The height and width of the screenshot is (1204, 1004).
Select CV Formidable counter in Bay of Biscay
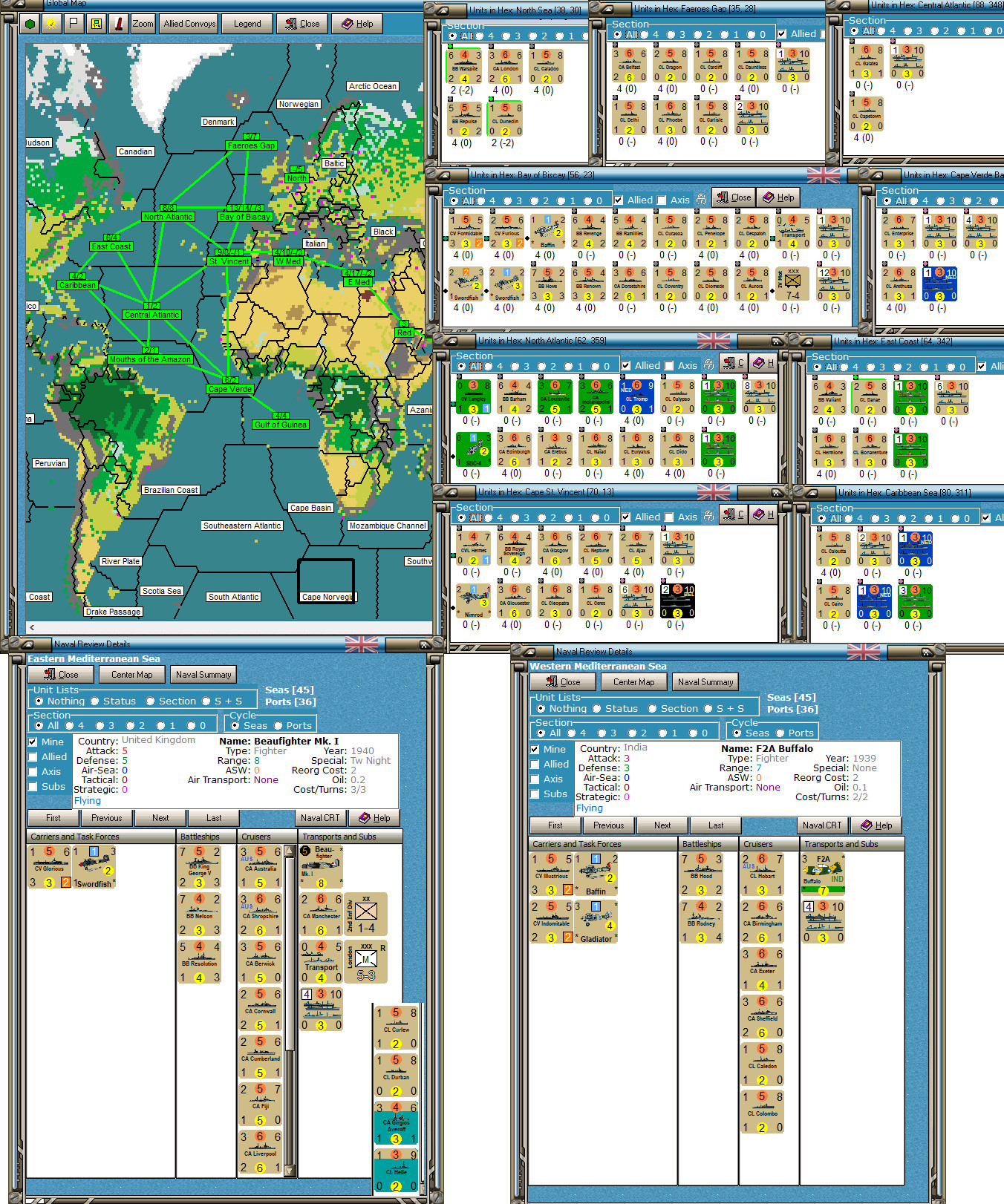[466, 232]
